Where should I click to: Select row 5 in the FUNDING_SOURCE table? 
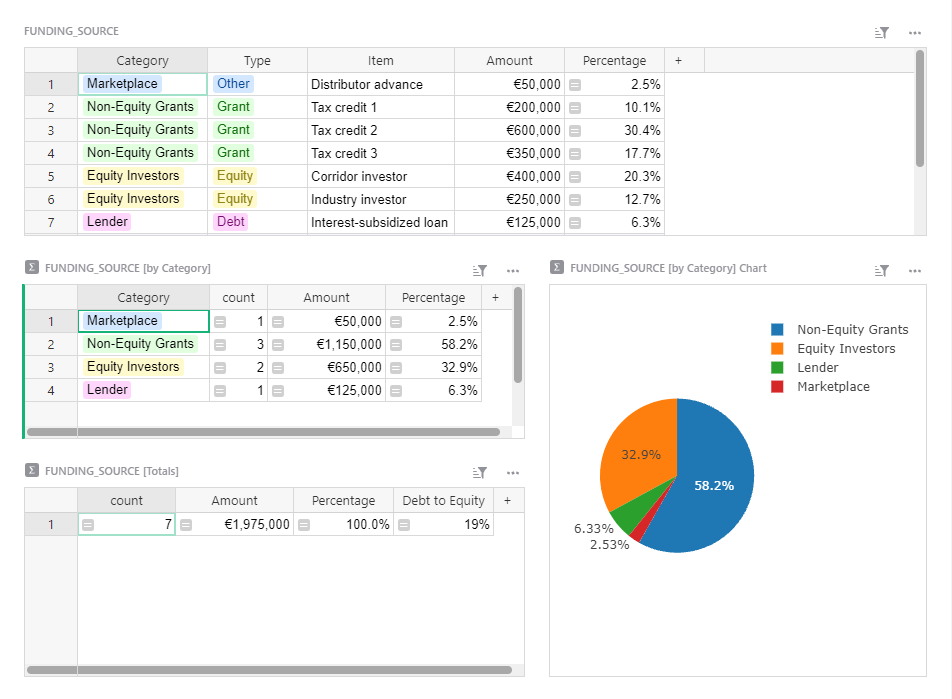tap(50, 176)
